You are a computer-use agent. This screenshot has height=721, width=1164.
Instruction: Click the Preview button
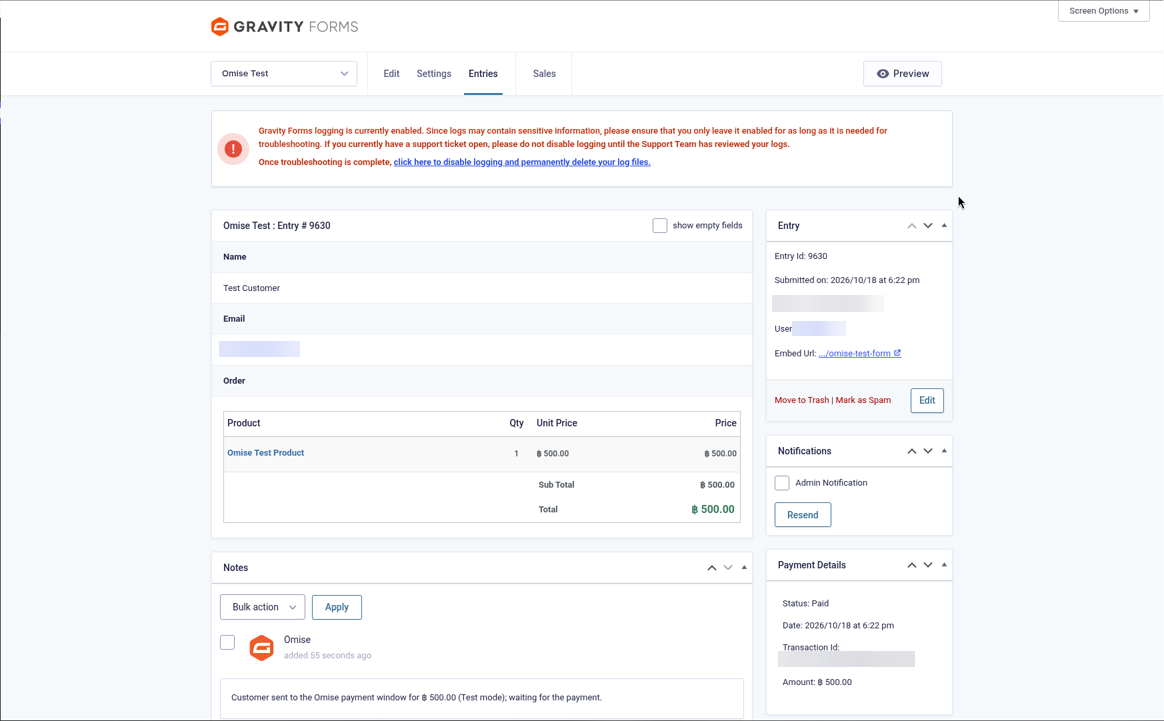[903, 74]
